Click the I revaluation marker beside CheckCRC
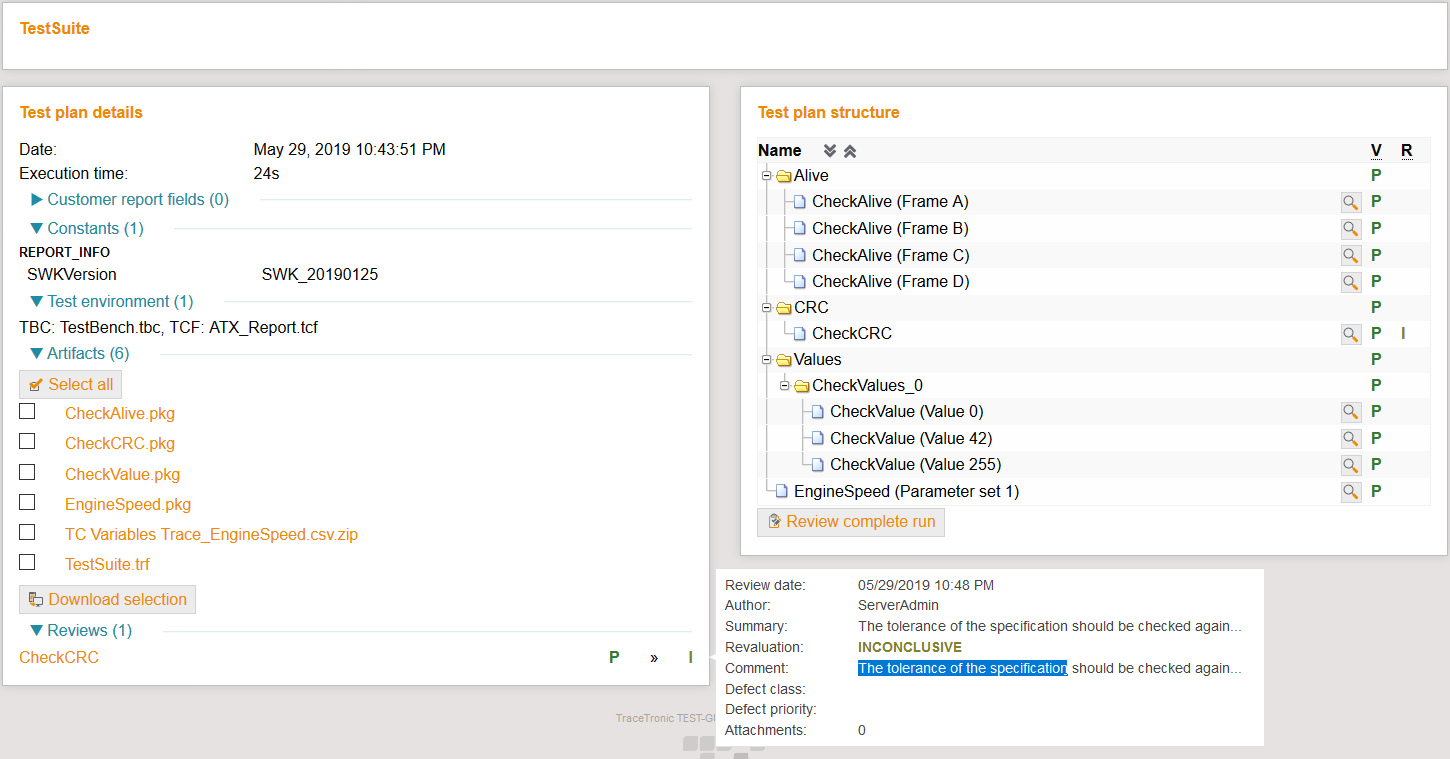The image size is (1450, 759). coord(690,657)
